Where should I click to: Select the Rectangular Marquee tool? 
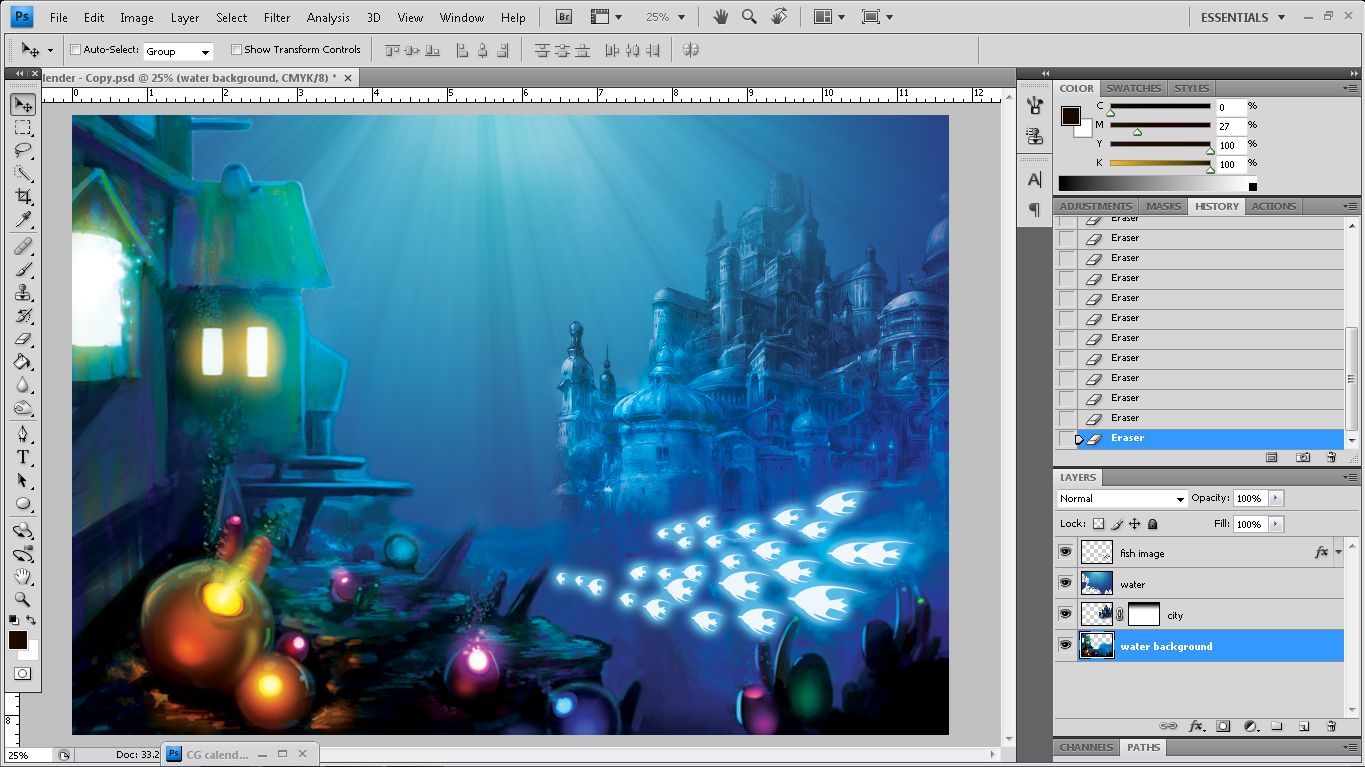[x=23, y=128]
